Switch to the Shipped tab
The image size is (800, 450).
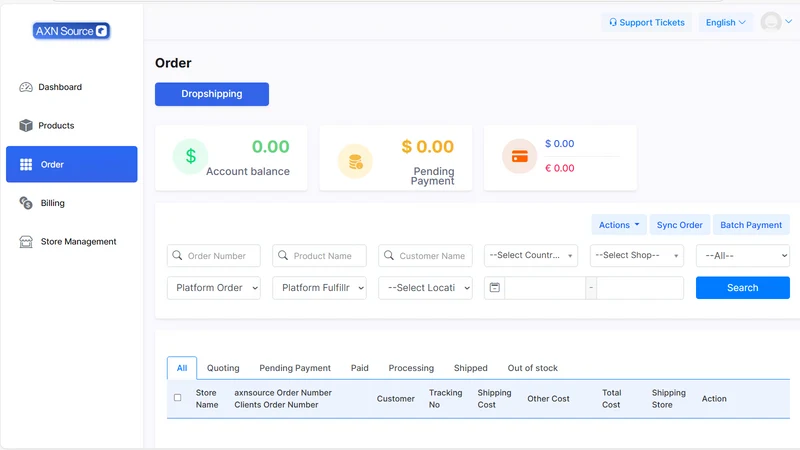(x=470, y=368)
